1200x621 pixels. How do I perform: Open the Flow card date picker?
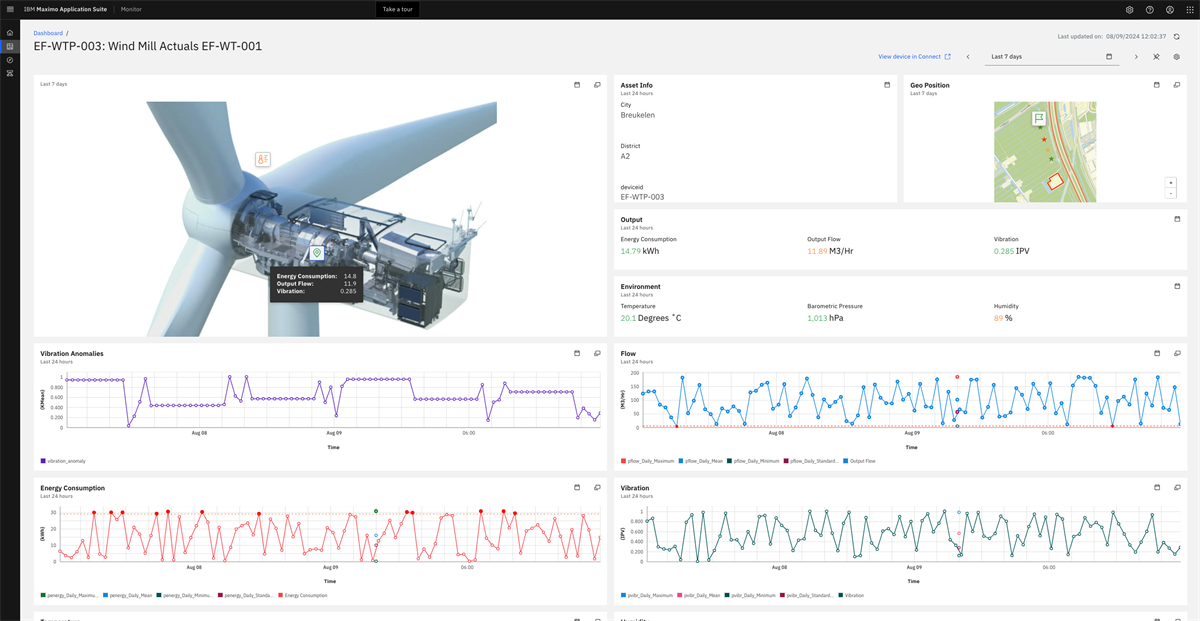click(1157, 353)
